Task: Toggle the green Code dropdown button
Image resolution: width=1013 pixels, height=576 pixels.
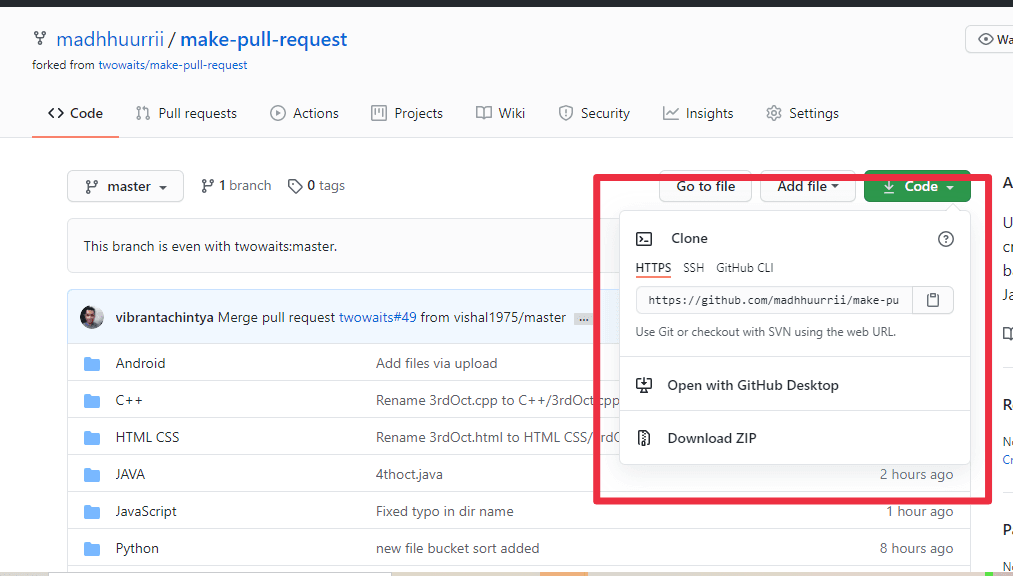Action: pyautogui.click(x=917, y=187)
